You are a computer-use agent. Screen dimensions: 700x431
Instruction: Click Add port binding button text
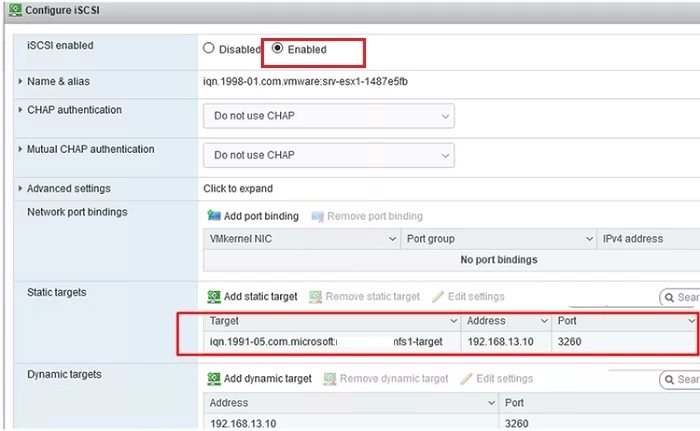tap(261, 216)
